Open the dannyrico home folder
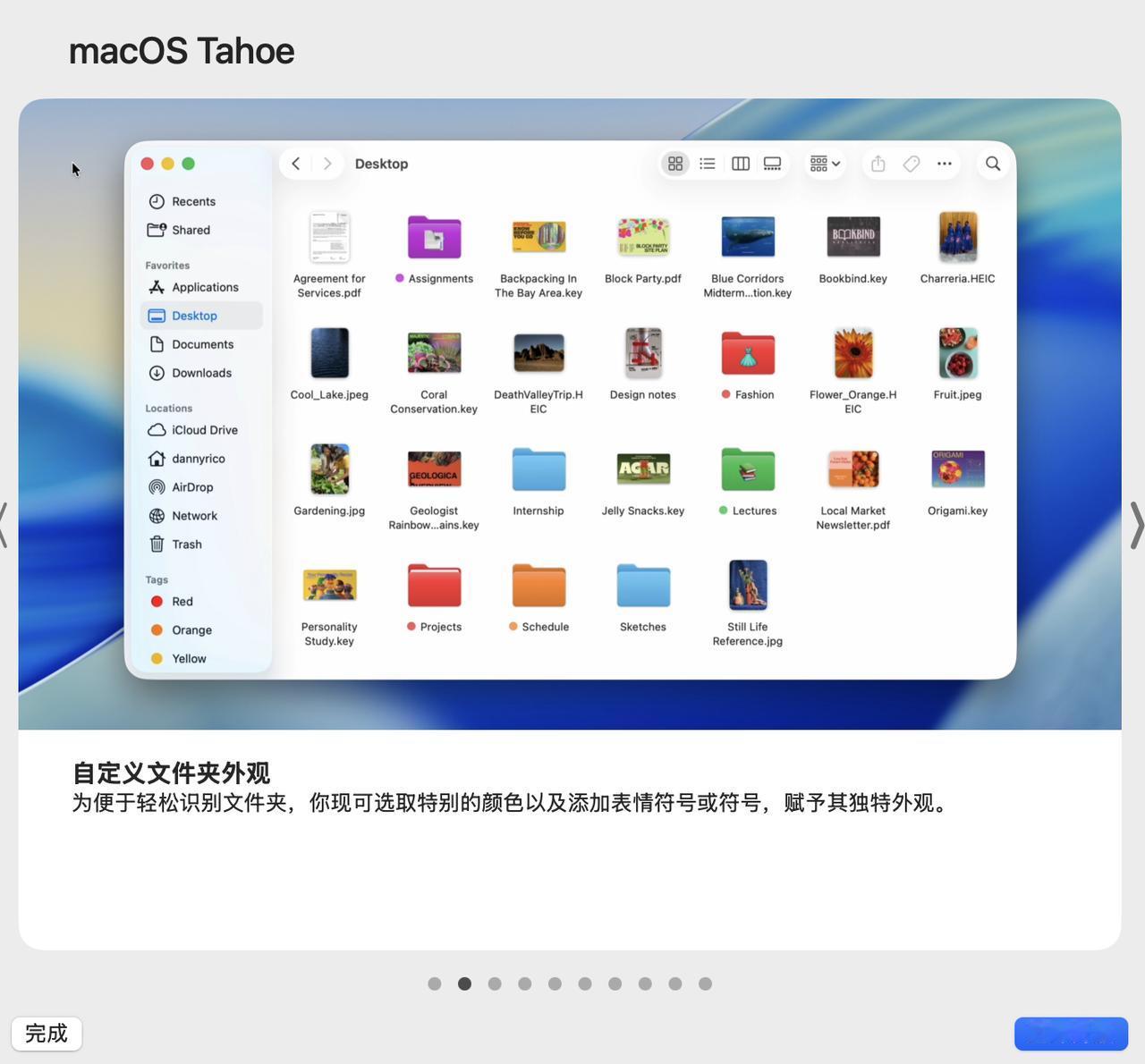 tap(201, 459)
